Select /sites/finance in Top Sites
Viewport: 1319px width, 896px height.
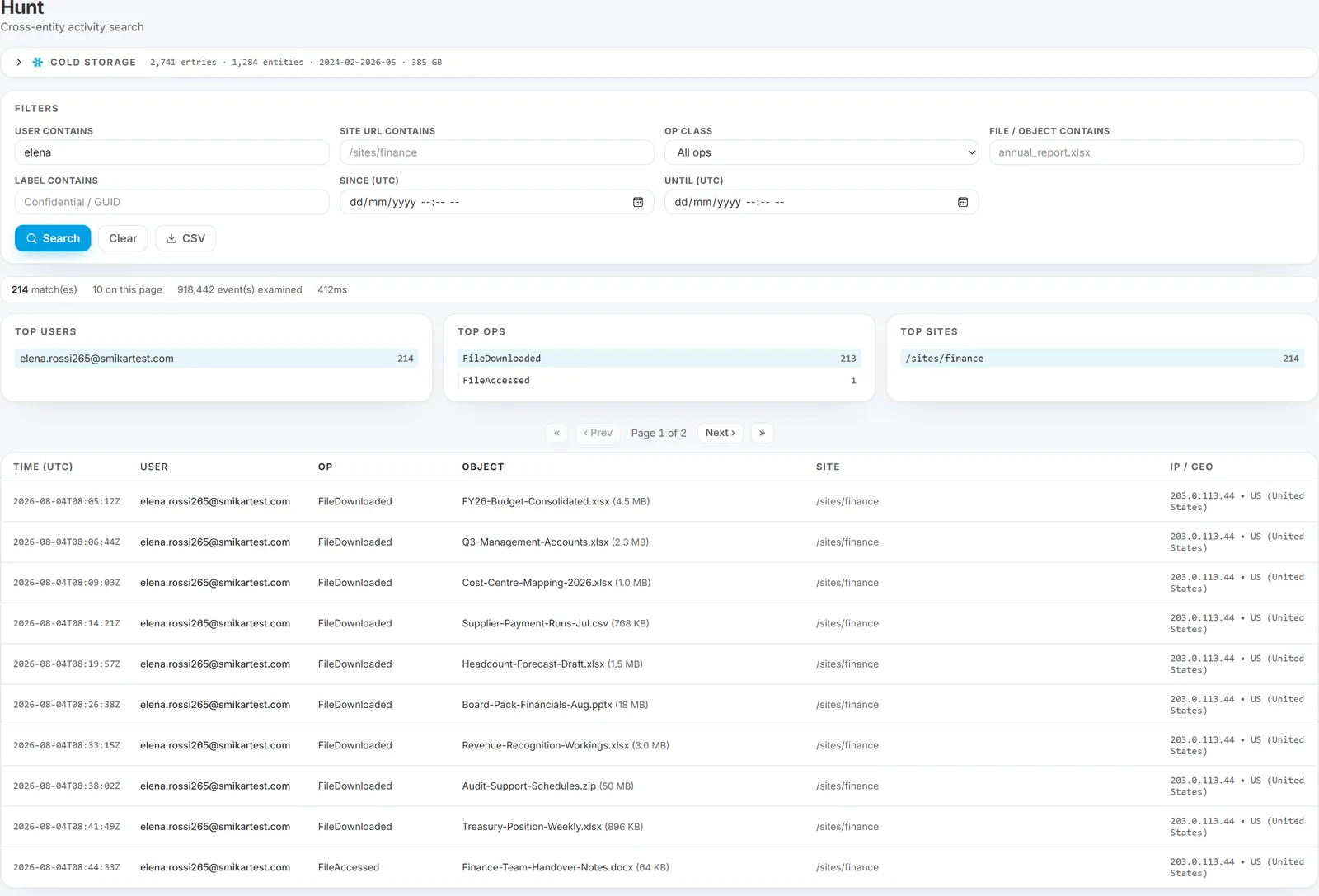[x=1102, y=359]
